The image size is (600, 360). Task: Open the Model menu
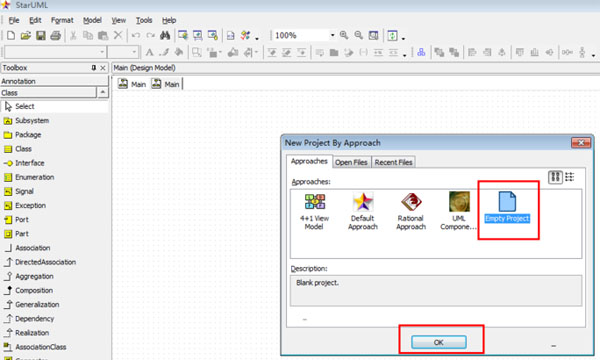92,20
